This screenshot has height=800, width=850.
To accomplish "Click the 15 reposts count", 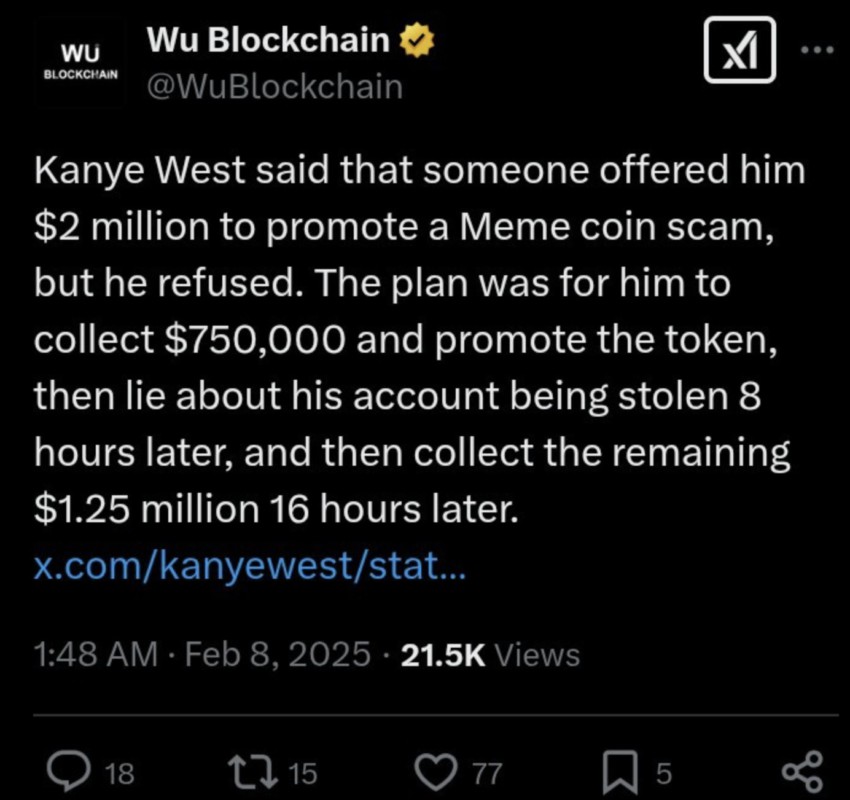I will [302, 773].
